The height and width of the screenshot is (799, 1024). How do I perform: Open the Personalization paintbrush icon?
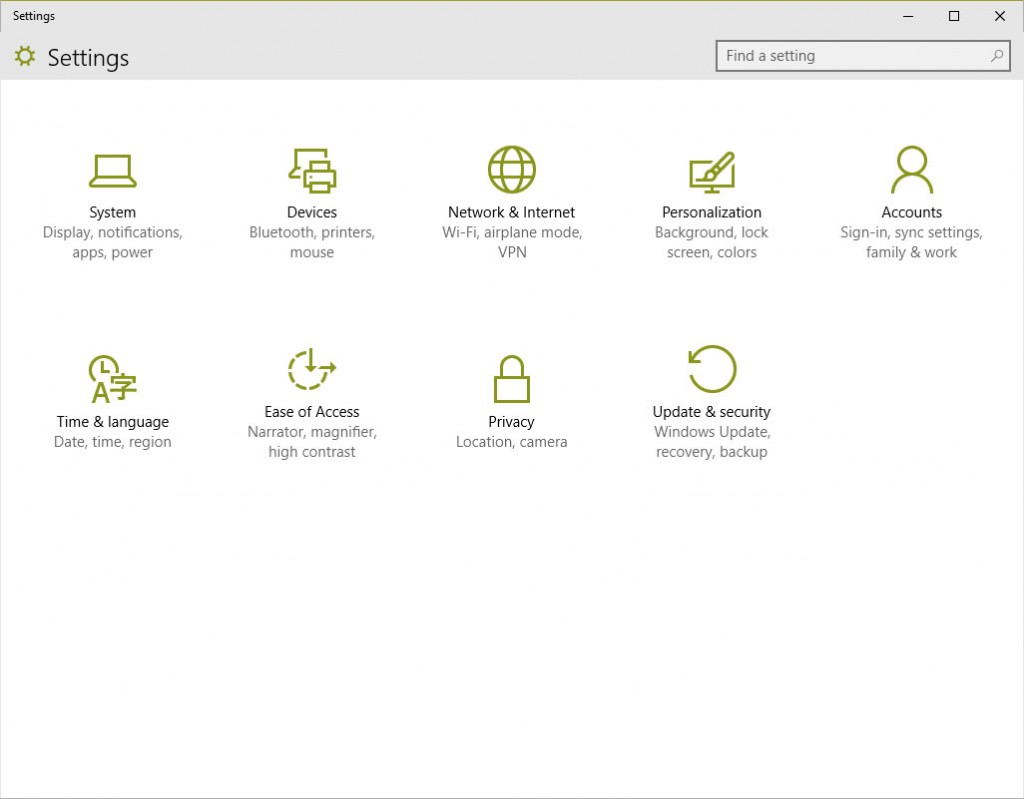click(712, 172)
